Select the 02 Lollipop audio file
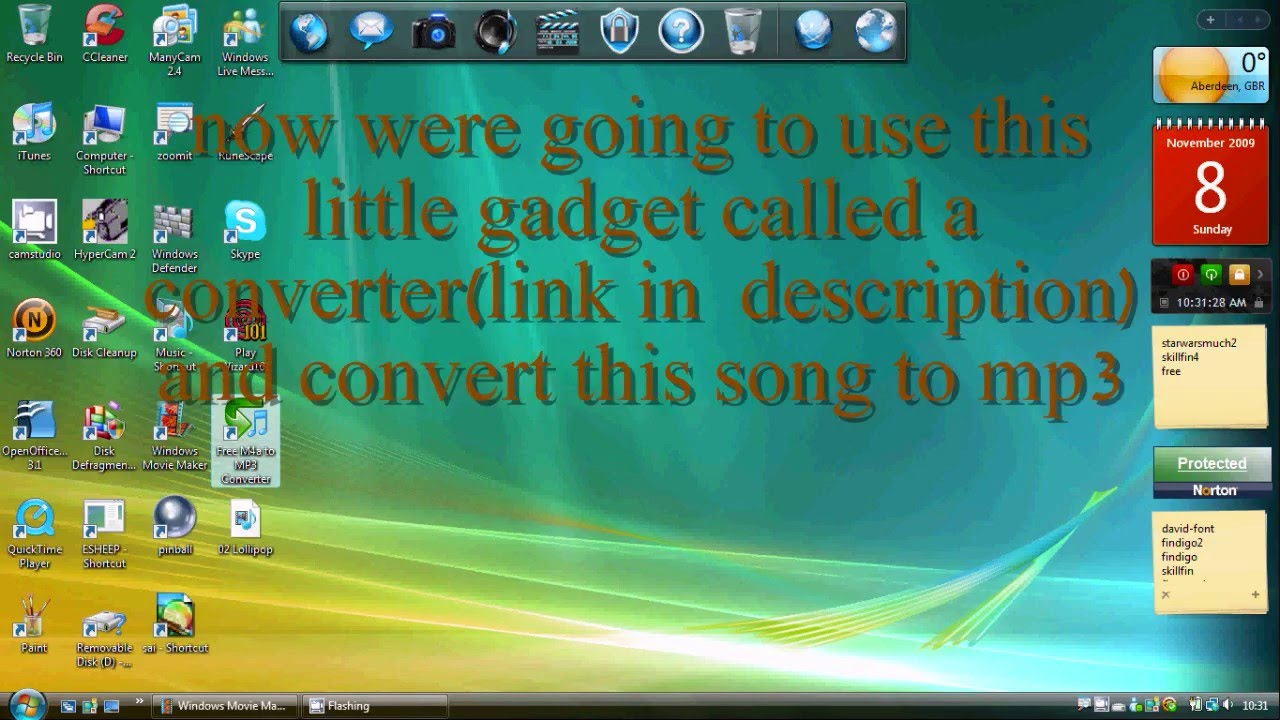1280x720 pixels. (x=245, y=526)
